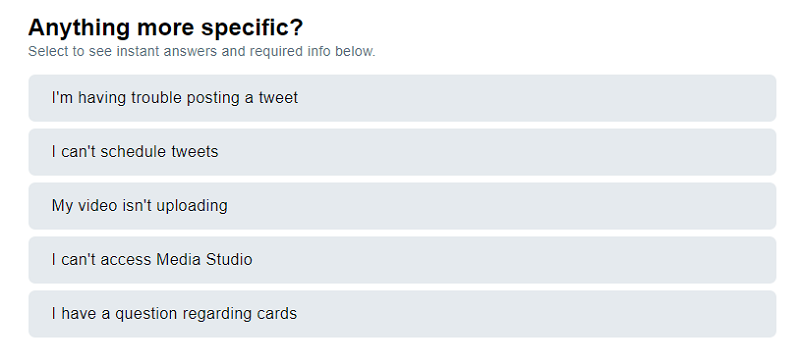This screenshot has width=800, height=364.
Task: Pick "My video isn't uploading" option
Action: click(x=402, y=206)
